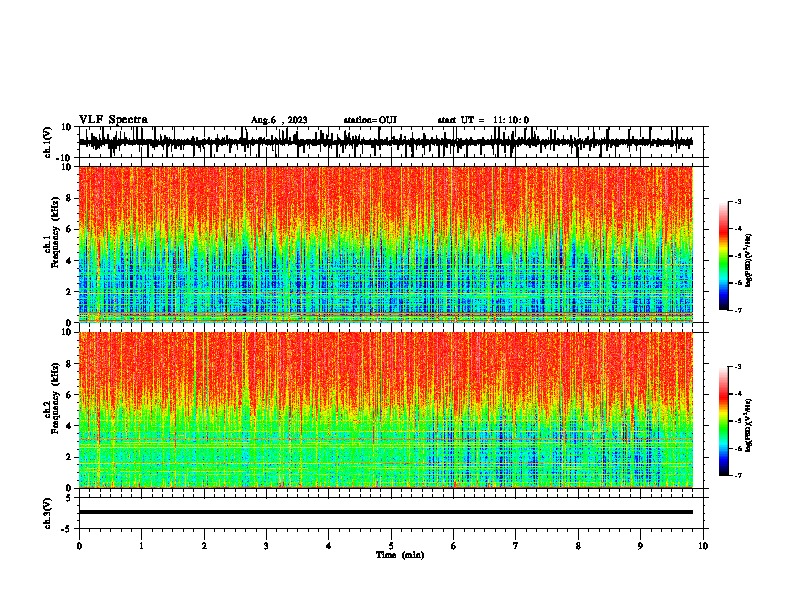Click the ch.1 spectrogram color scale bar
The image size is (792, 612).
(x=724, y=256)
